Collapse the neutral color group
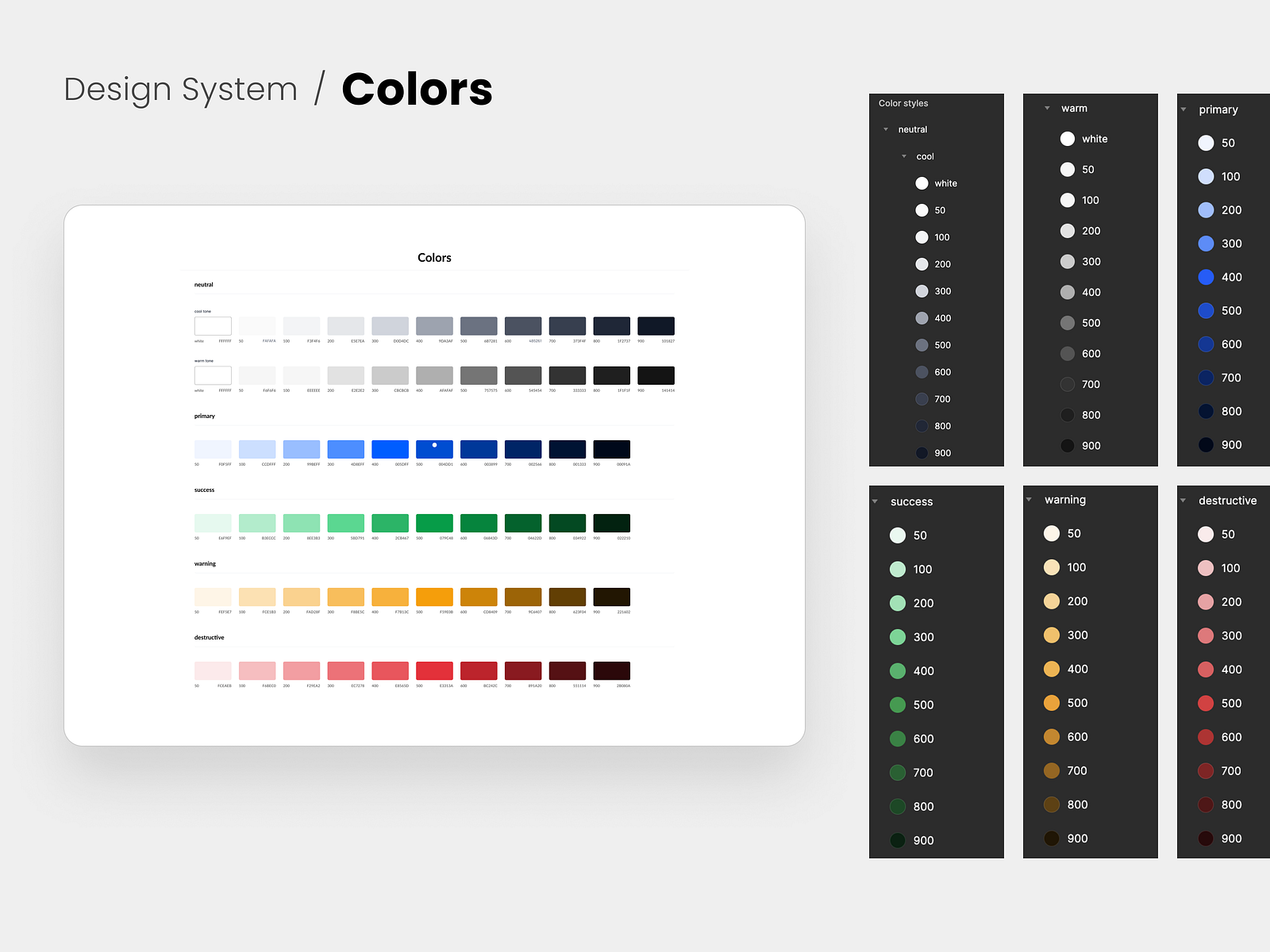 tap(887, 129)
